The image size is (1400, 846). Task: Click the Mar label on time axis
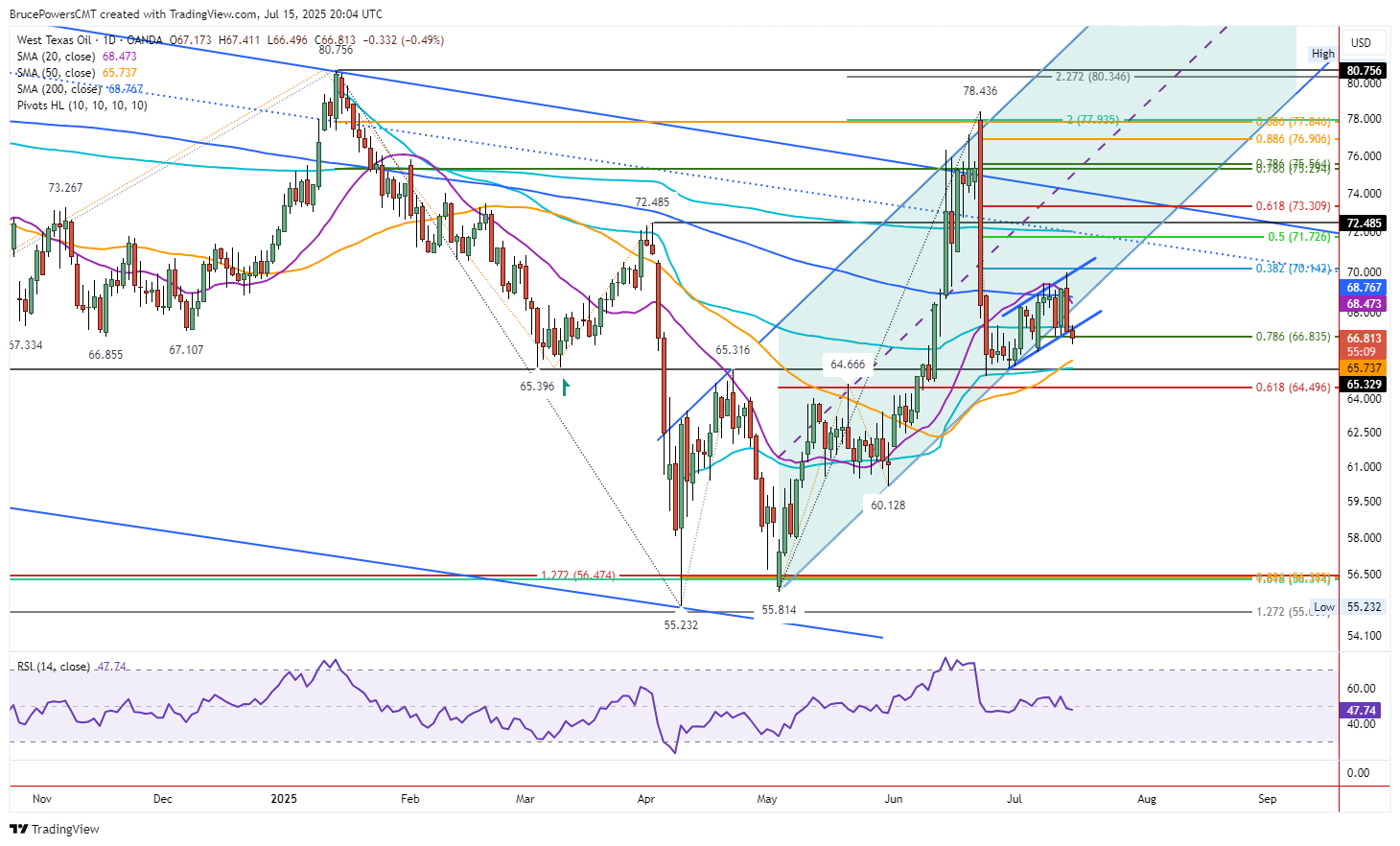pos(525,798)
